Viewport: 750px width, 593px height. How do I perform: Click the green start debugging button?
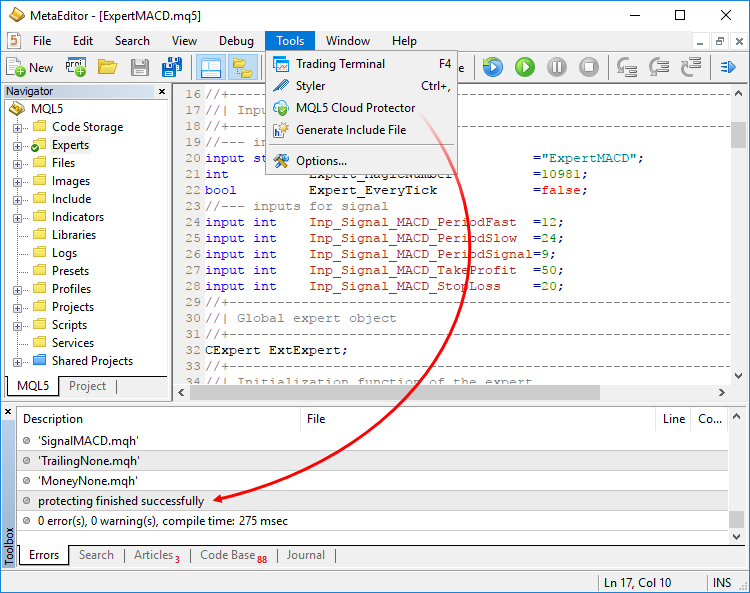coord(525,67)
